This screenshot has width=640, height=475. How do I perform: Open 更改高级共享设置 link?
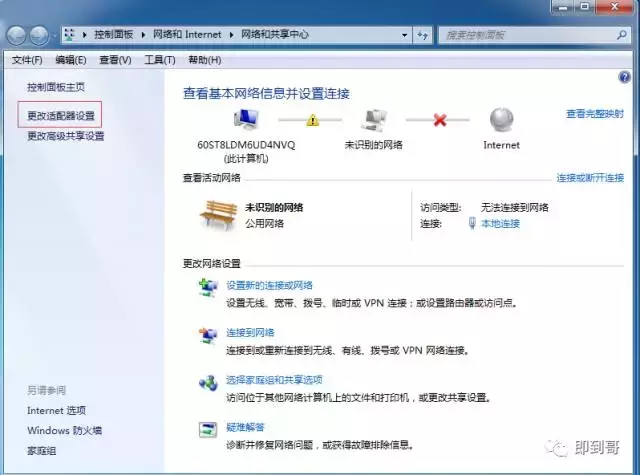(66, 136)
